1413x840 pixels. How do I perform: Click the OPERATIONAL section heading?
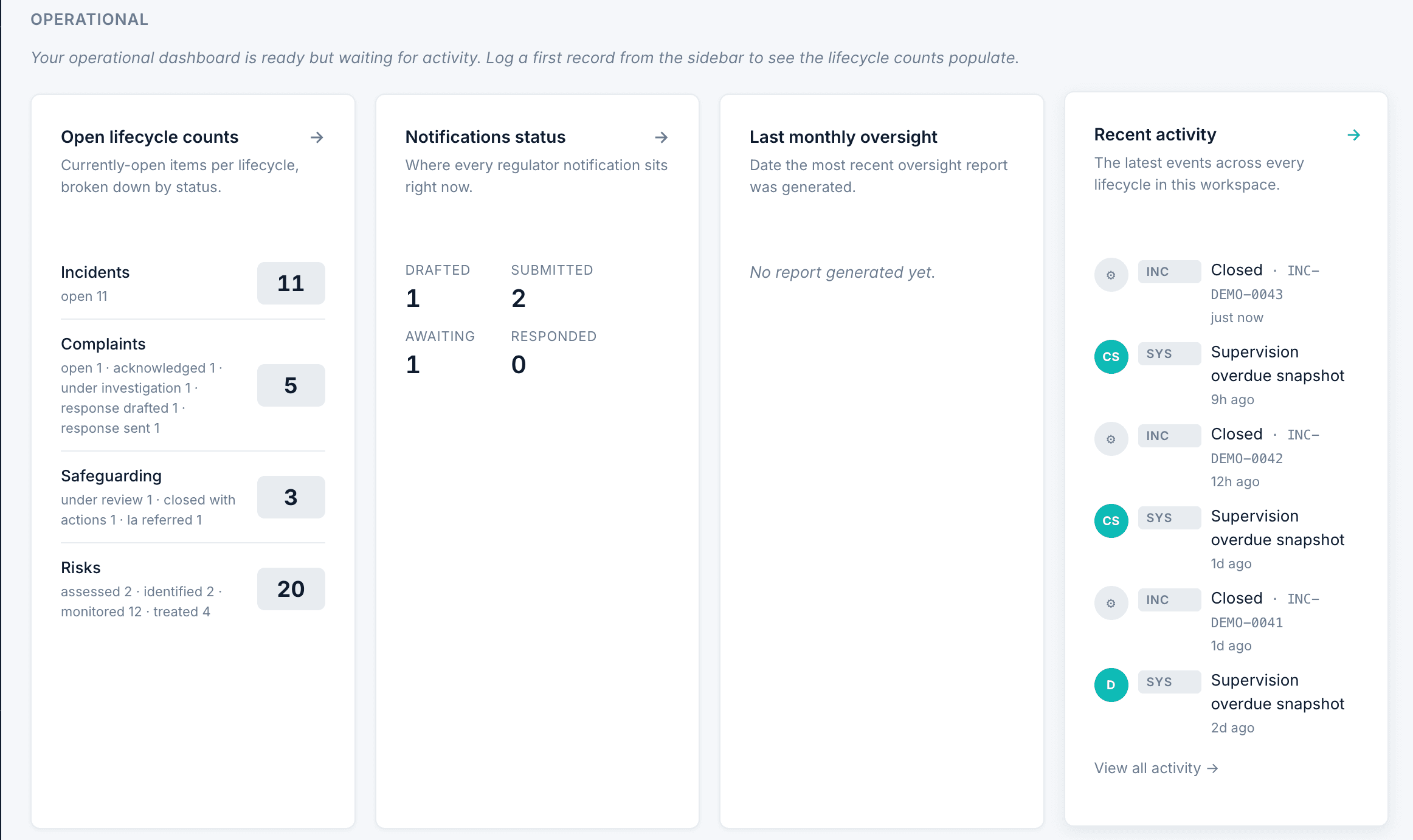click(x=89, y=19)
